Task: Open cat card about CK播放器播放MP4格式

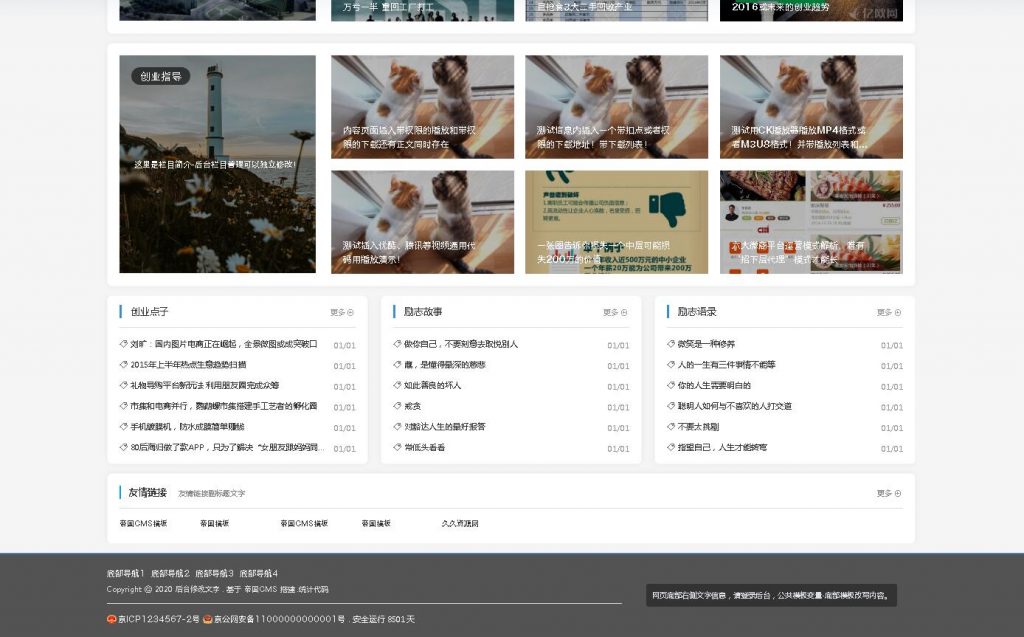Action: click(x=811, y=107)
